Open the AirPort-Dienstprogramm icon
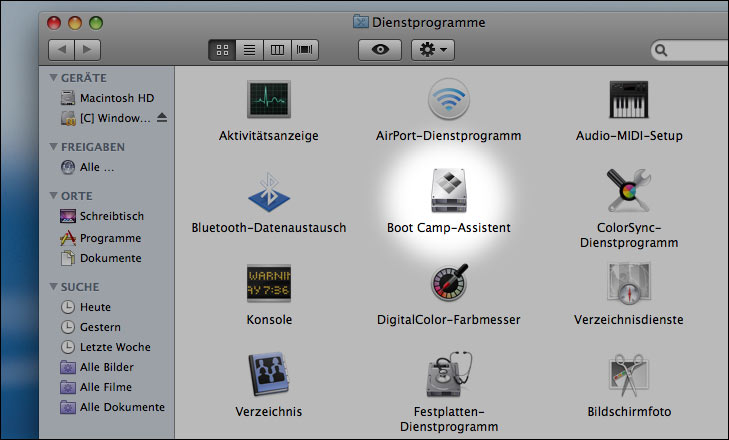The width and height of the screenshot is (729, 440). [x=449, y=99]
